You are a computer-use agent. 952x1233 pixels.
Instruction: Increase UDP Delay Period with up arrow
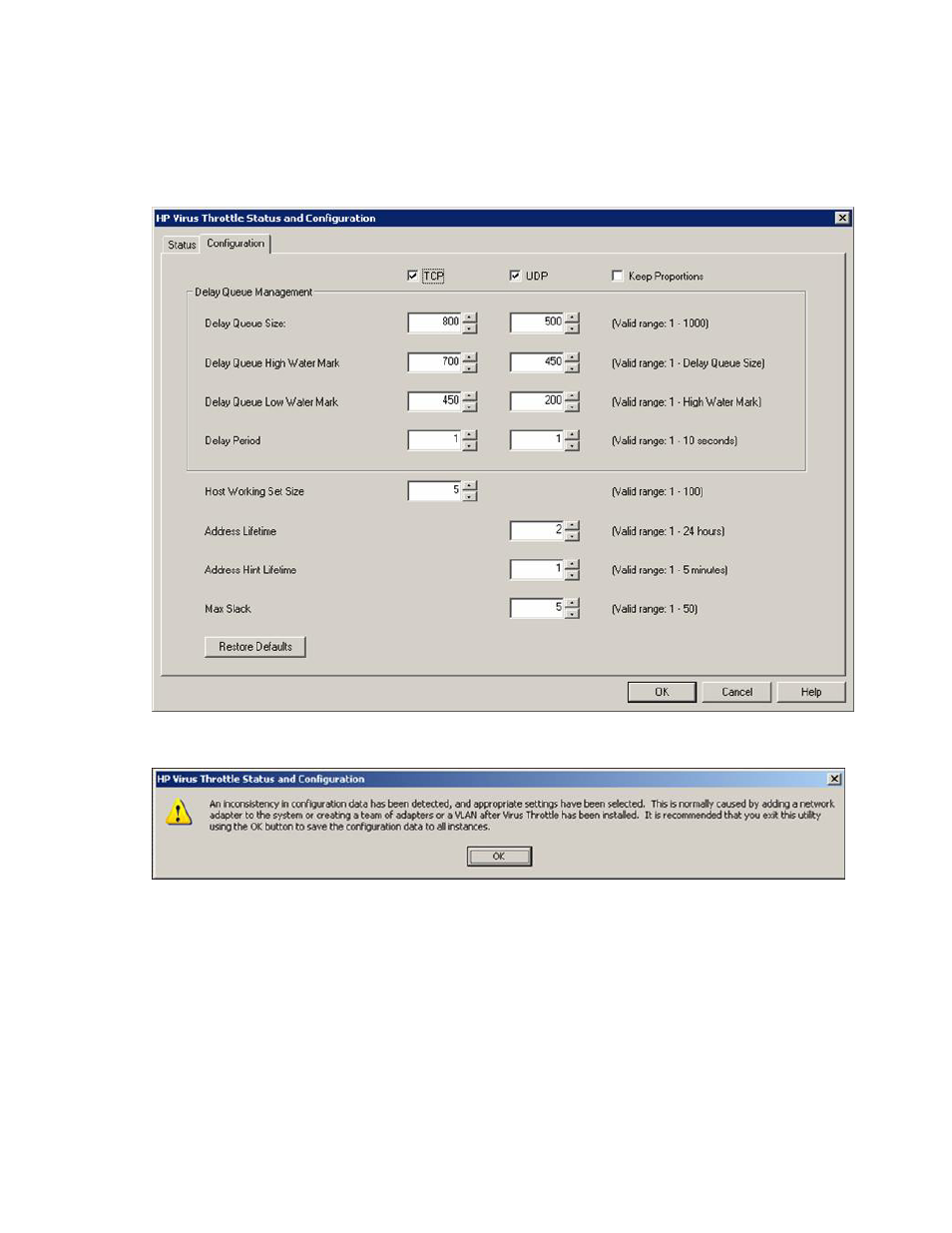point(572,435)
